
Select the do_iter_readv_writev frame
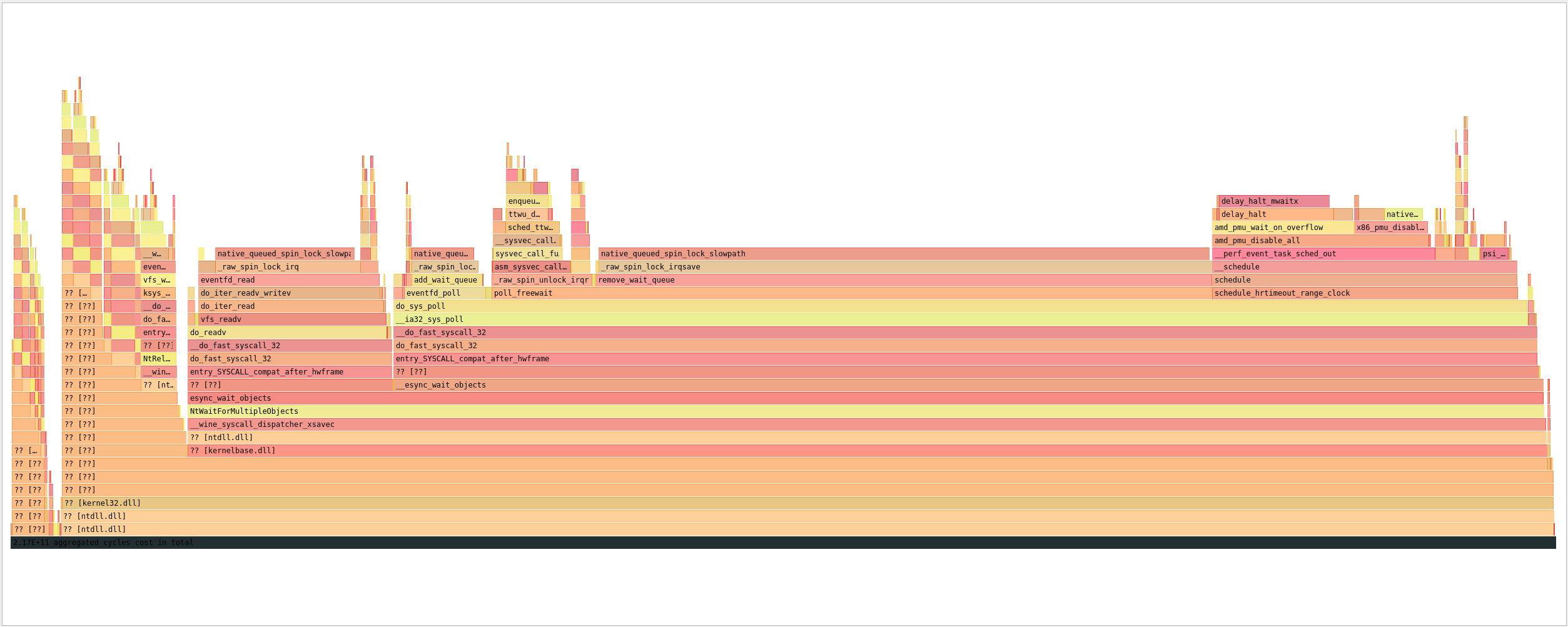(289, 293)
